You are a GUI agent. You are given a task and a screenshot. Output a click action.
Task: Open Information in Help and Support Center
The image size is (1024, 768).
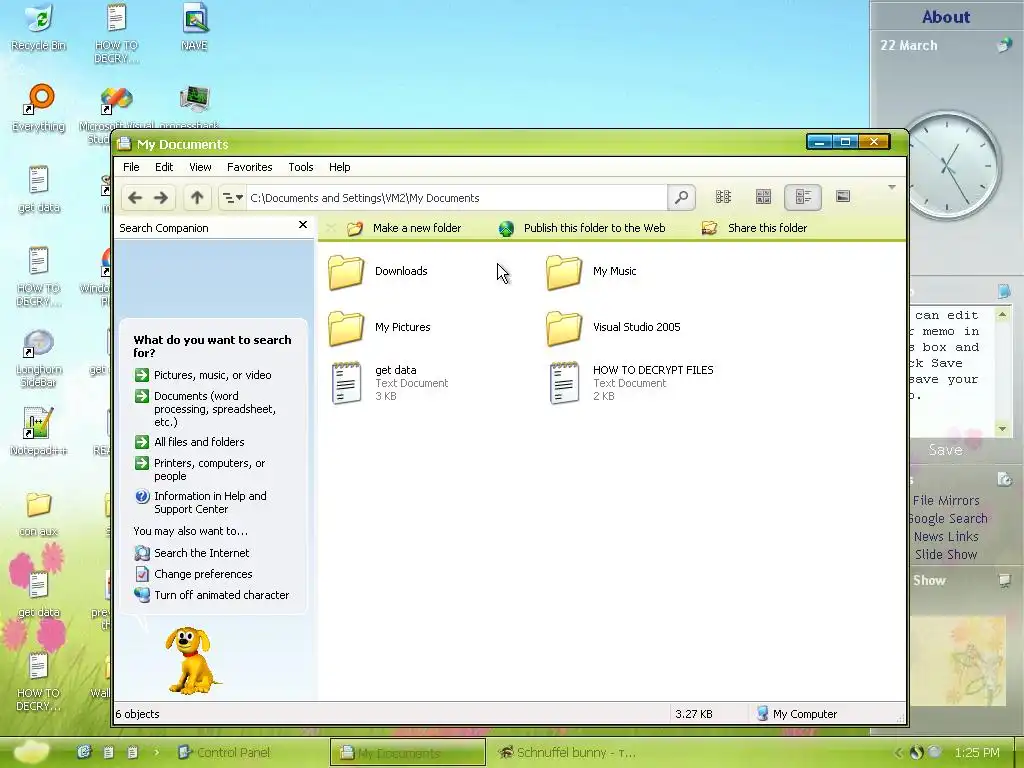[x=200, y=502]
